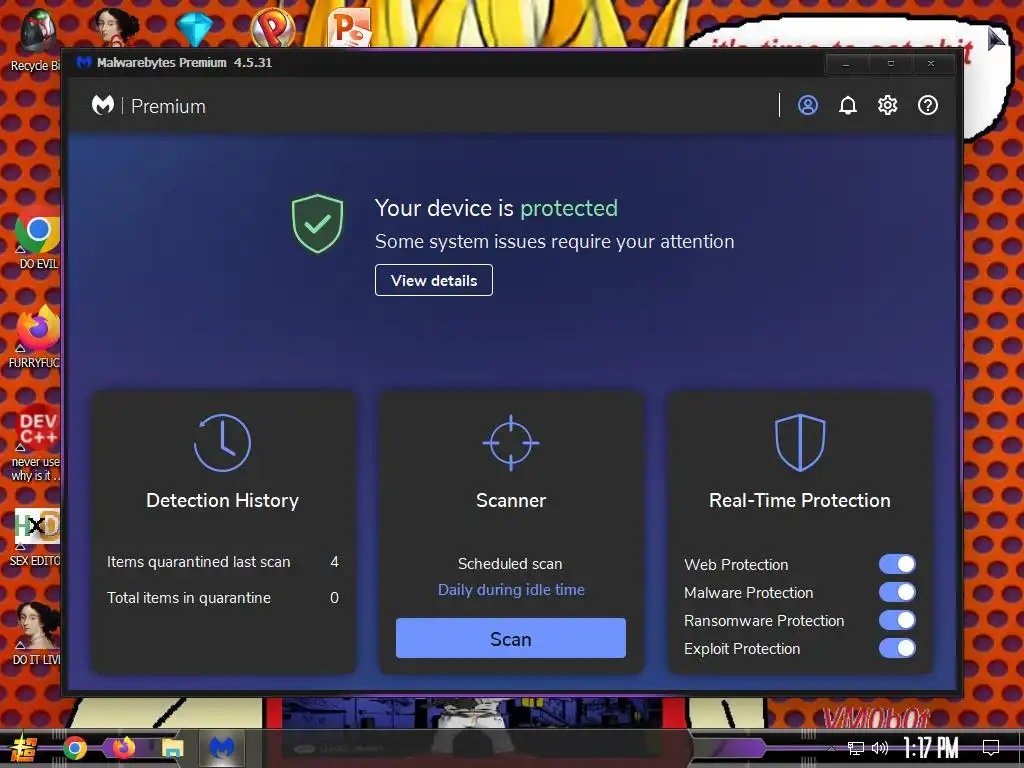Open the Real-Time Protection card title
Image resolution: width=1024 pixels, height=768 pixels.
point(800,500)
